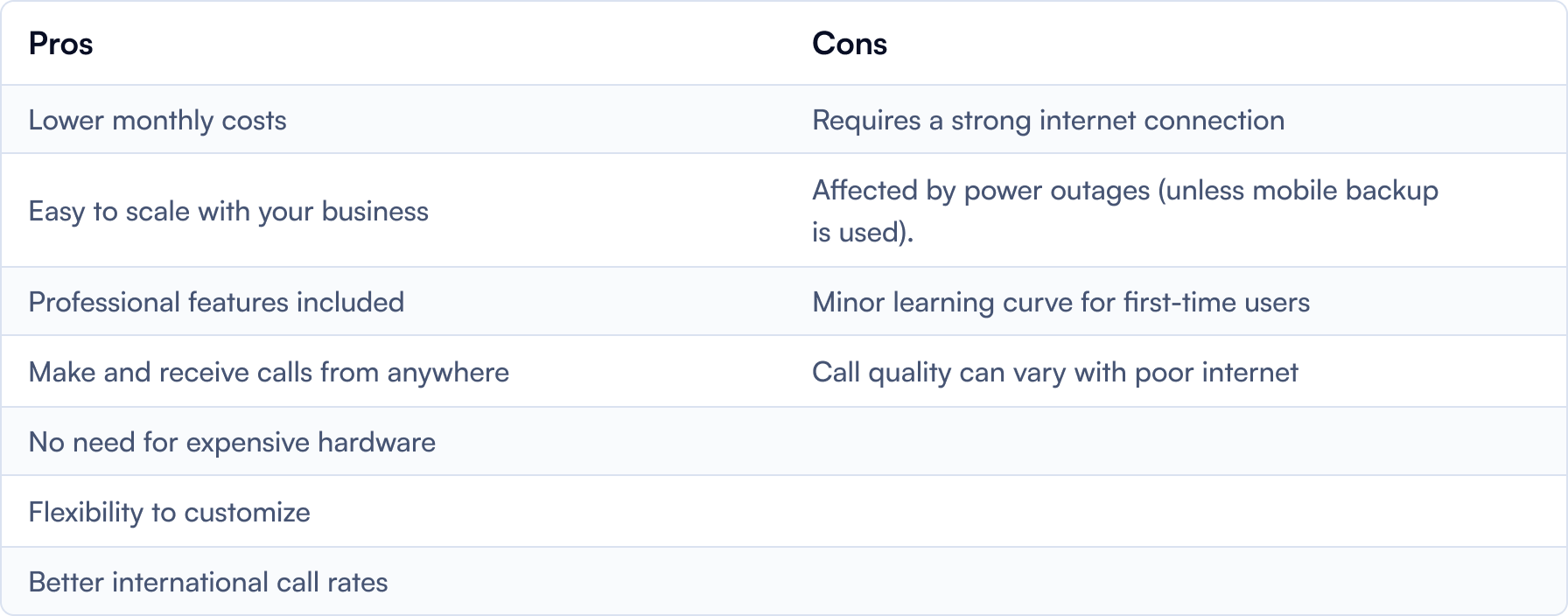Viewport: 1568px width, 616px height.
Task: Click 'Minor learning curve for first-time users'
Action: [1061, 302]
